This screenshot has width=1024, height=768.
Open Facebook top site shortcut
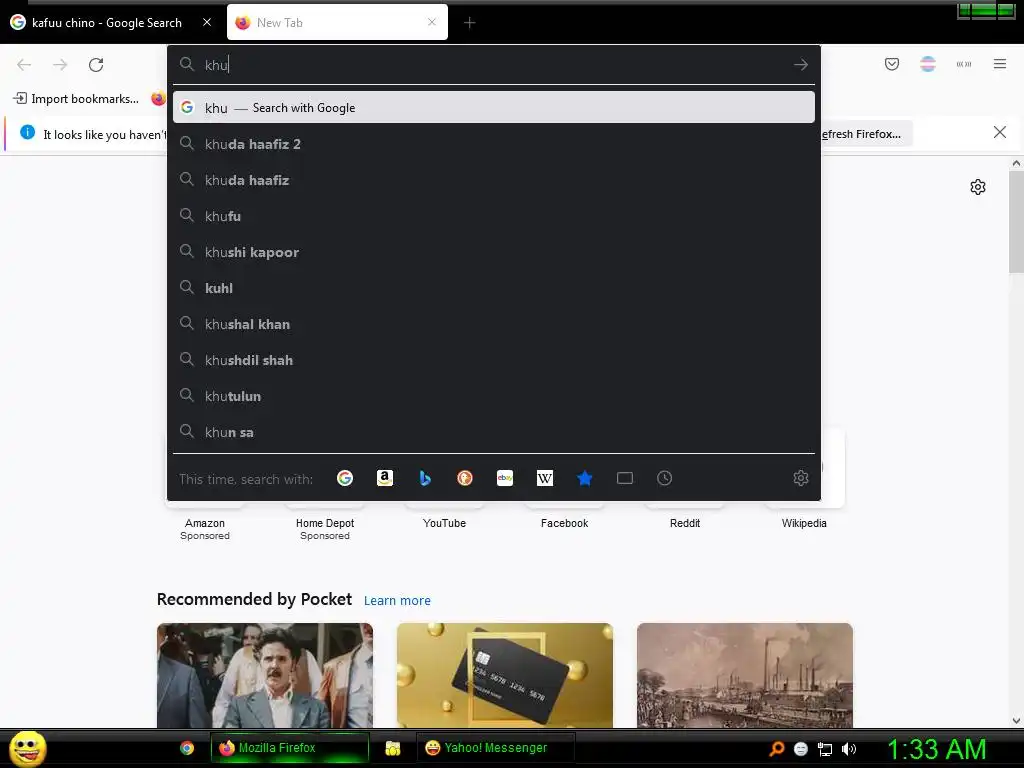(x=564, y=523)
